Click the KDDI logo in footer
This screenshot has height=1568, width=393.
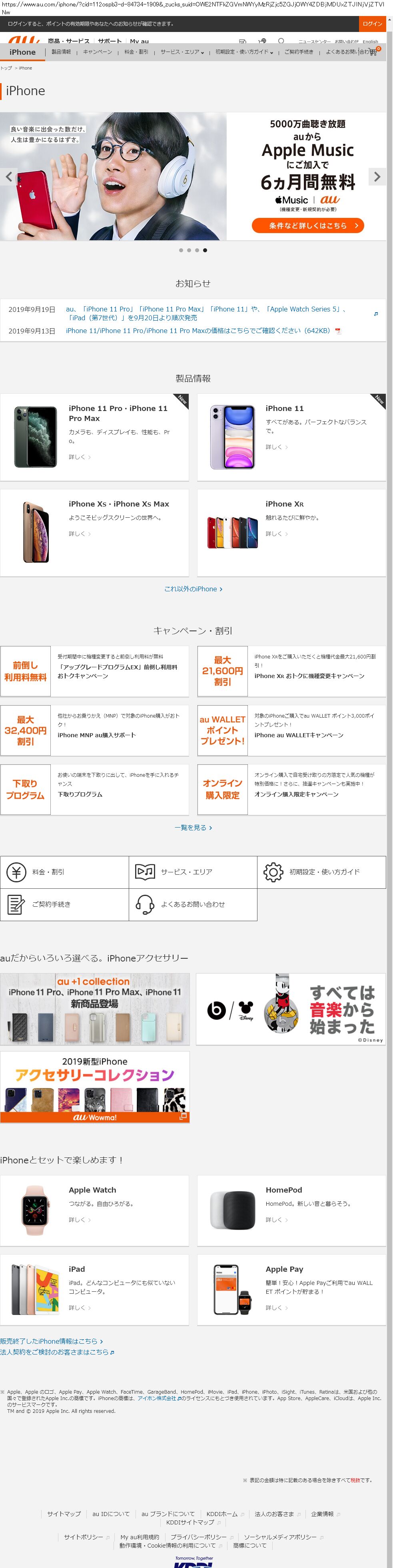[x=194, y=1562]
